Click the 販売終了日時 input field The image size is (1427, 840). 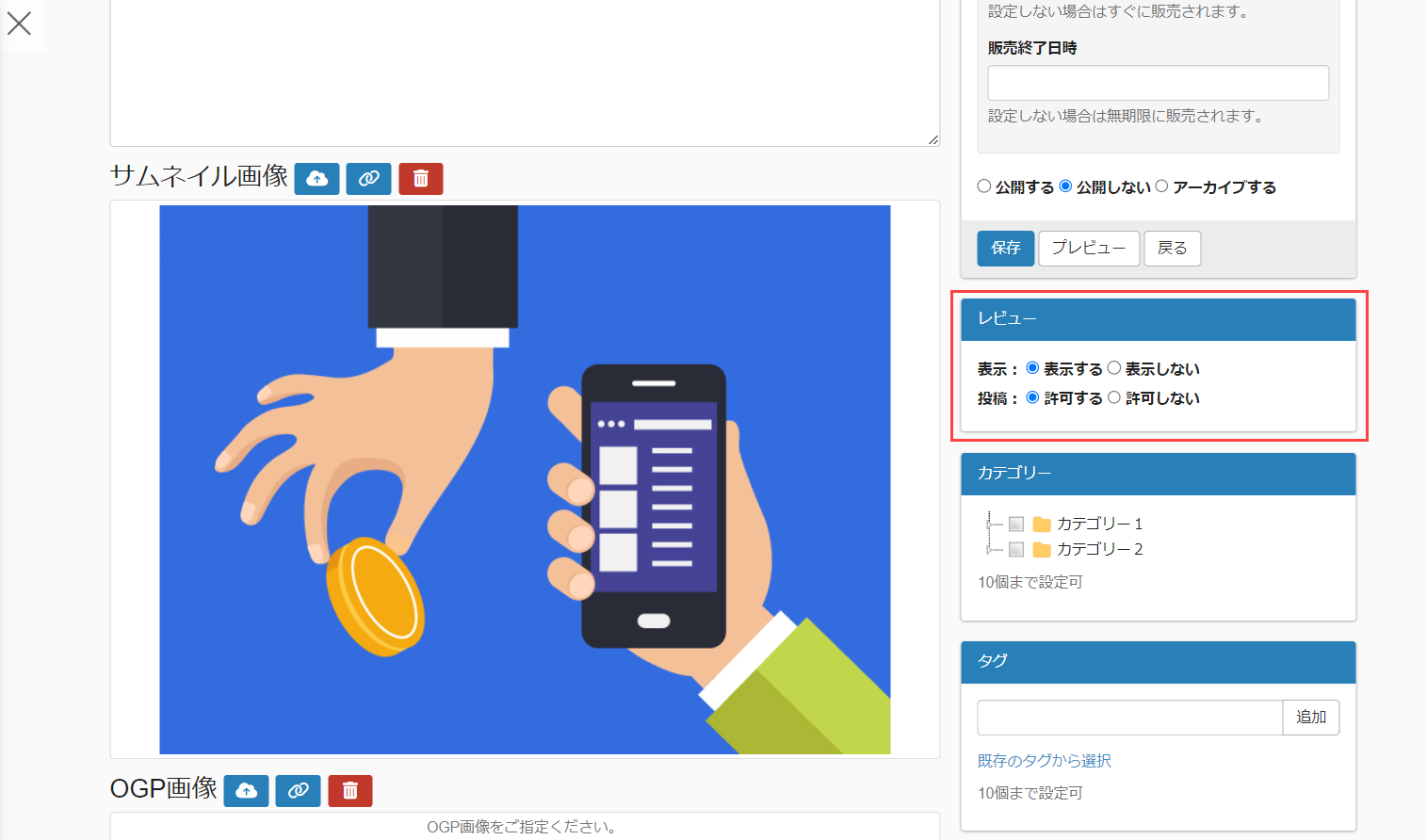click(1158, 83)
